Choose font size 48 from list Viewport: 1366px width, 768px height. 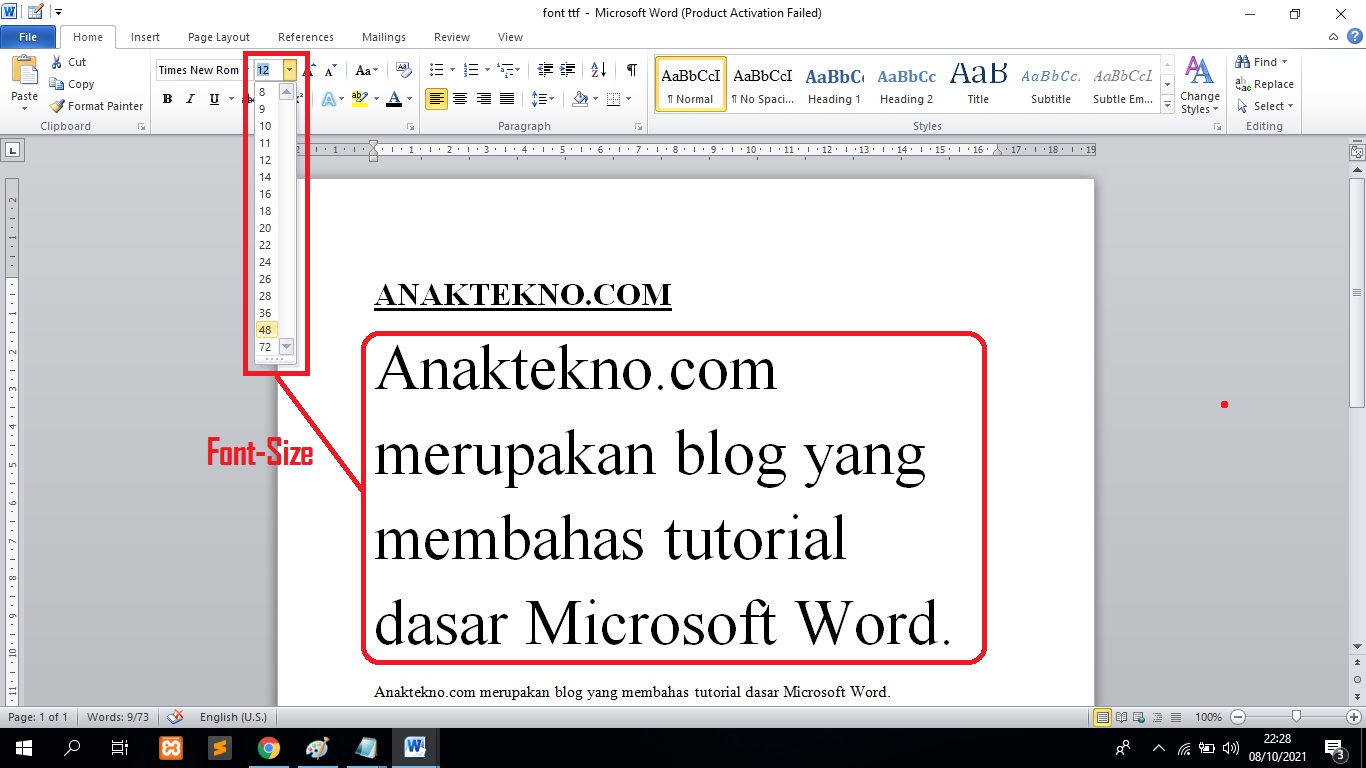coord(265,330)
